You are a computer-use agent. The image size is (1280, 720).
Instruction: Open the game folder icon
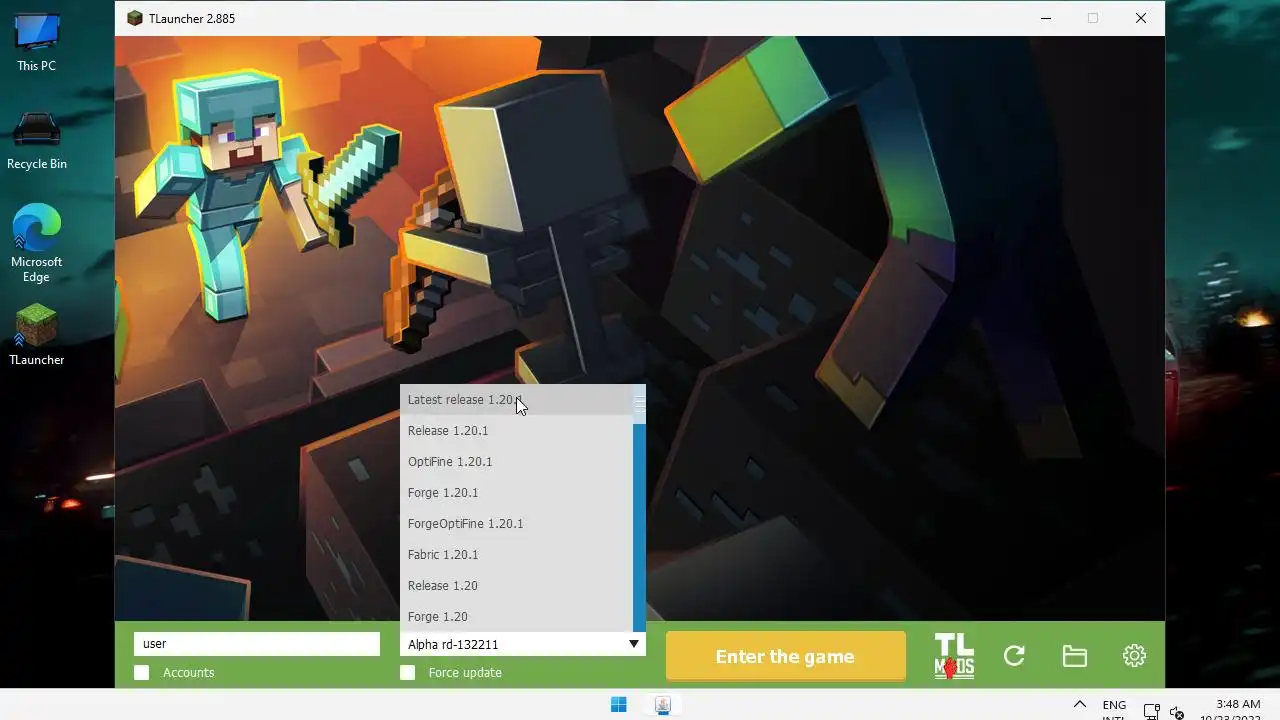1074,656
